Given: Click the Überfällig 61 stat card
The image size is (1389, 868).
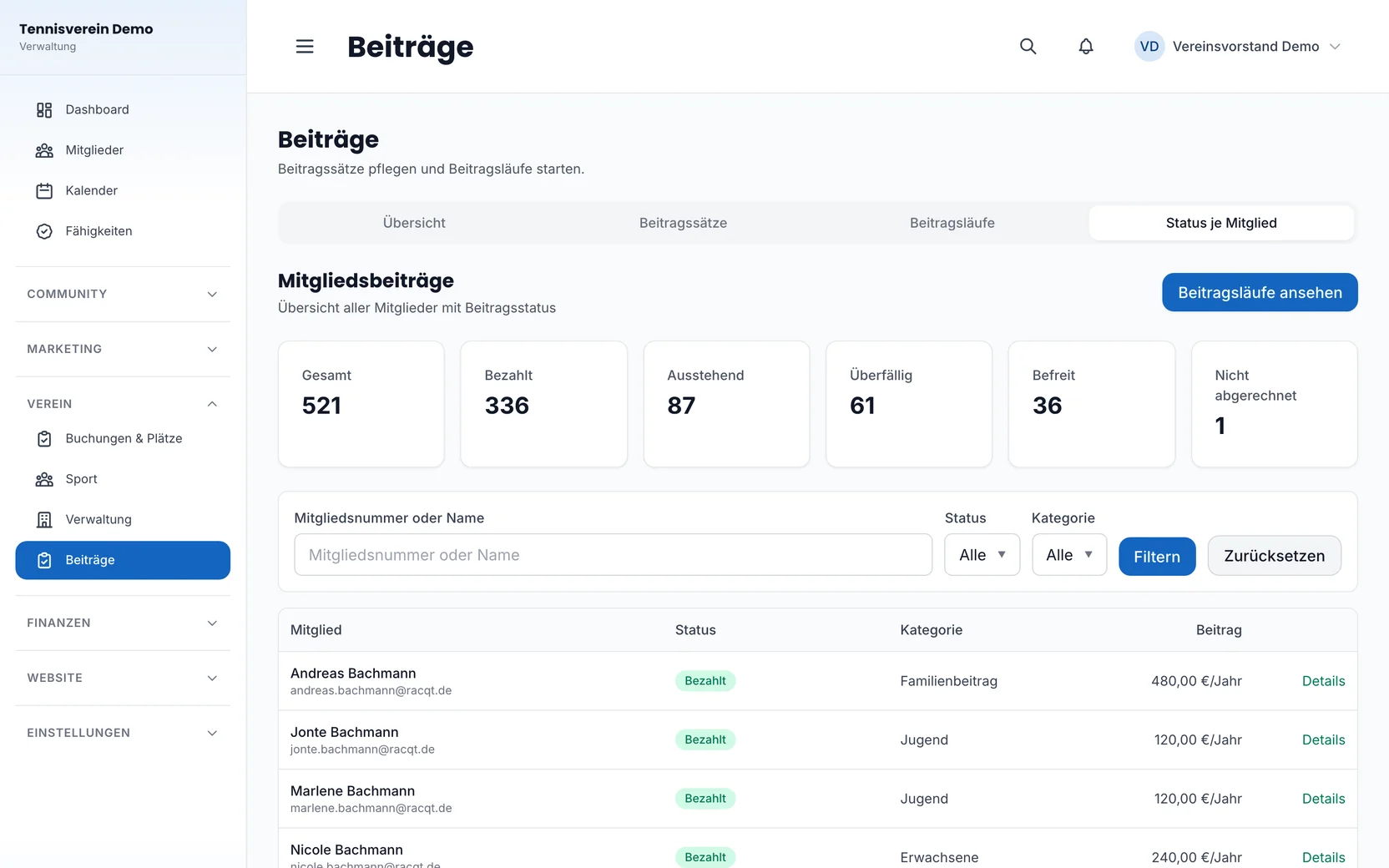Looking at the screenshot, I should [909, 404].
